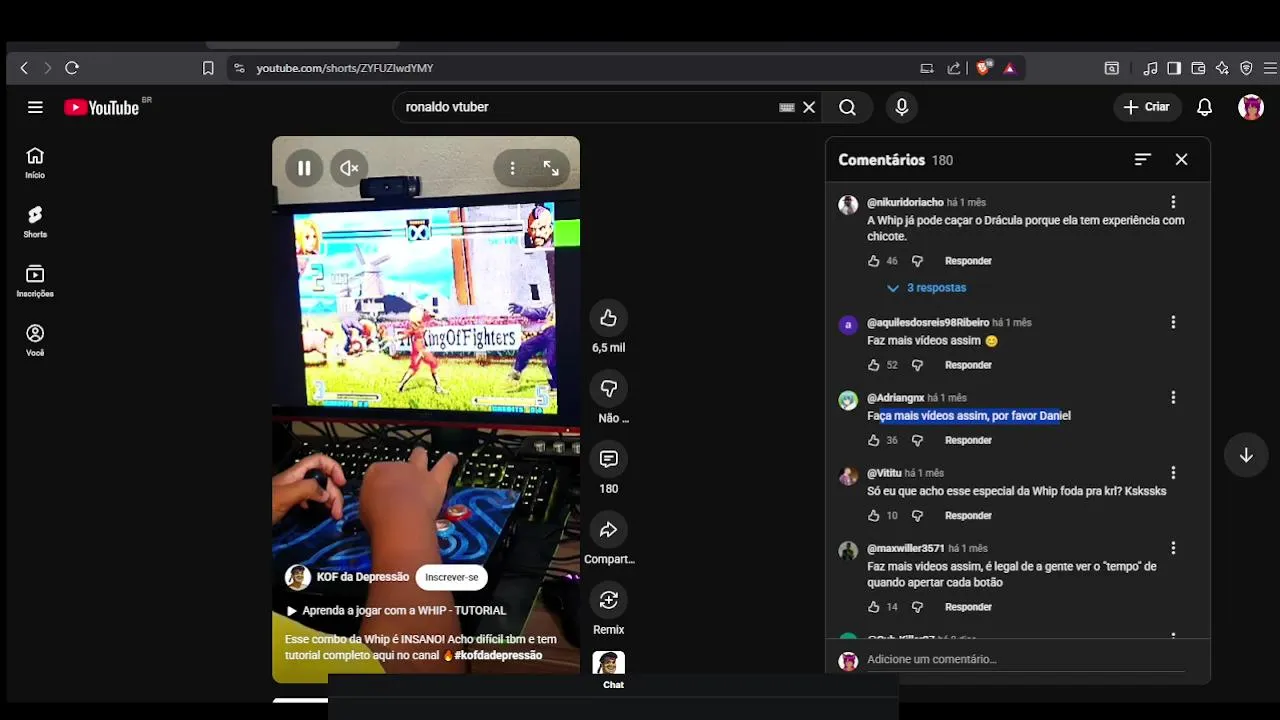Go to the YouTube home logo
This screenshot has height=720, width=1280.
[101, 107]
